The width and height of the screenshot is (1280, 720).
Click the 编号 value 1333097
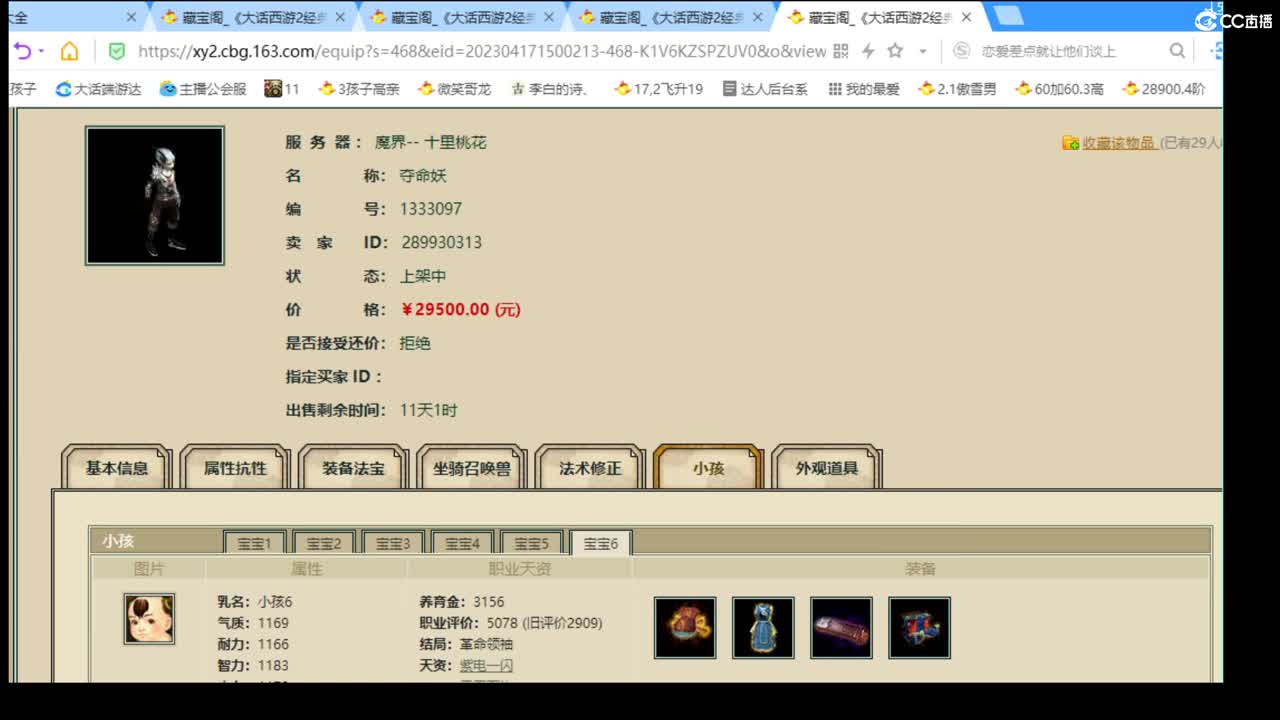click(430, 209)
